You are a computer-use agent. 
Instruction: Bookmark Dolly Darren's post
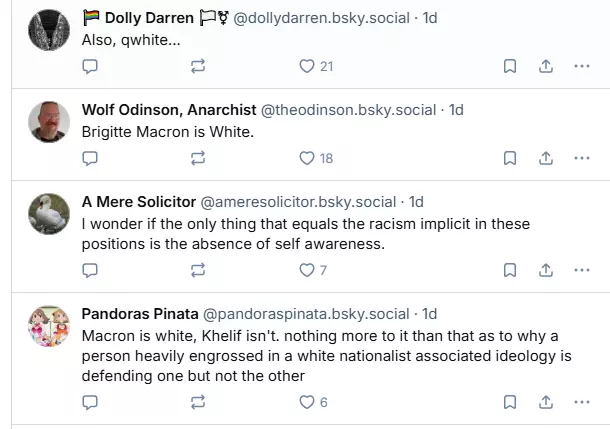pos(509,66)
